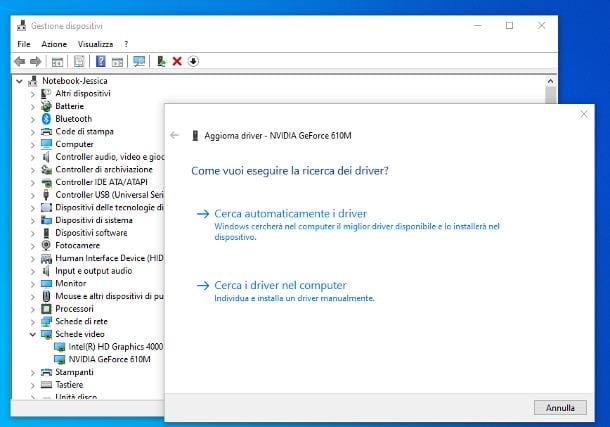Click the NVIDIA GeForce 610M adapter icon
The width and height of the screenshot is (610, 427).
click(60, 359)
